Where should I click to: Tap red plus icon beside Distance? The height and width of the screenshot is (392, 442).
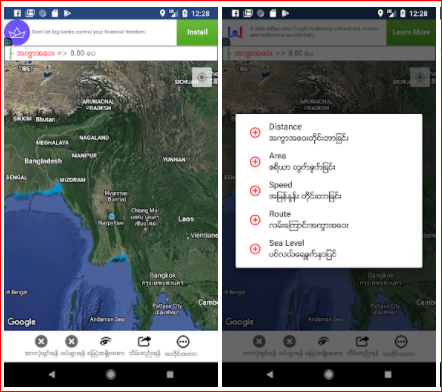[255, 133]
